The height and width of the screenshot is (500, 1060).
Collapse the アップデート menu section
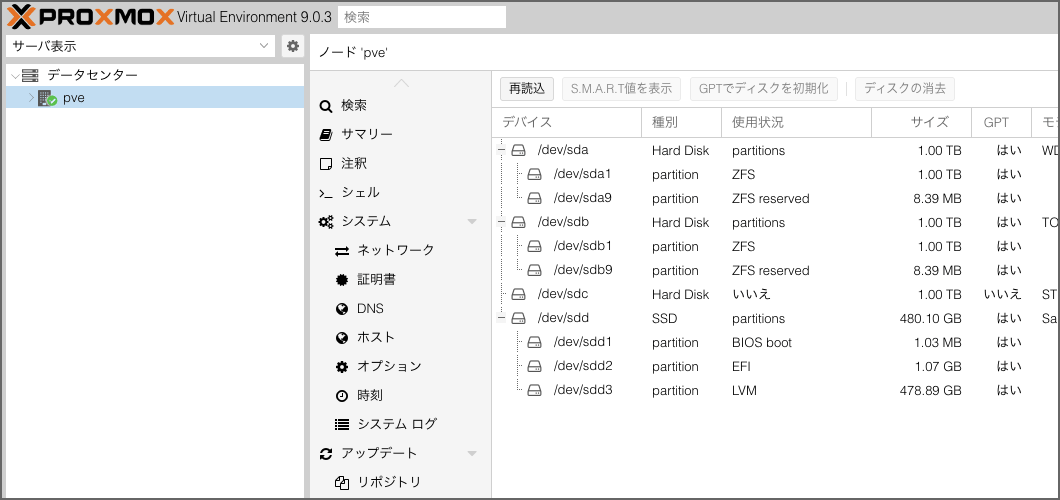pos(472,454)
